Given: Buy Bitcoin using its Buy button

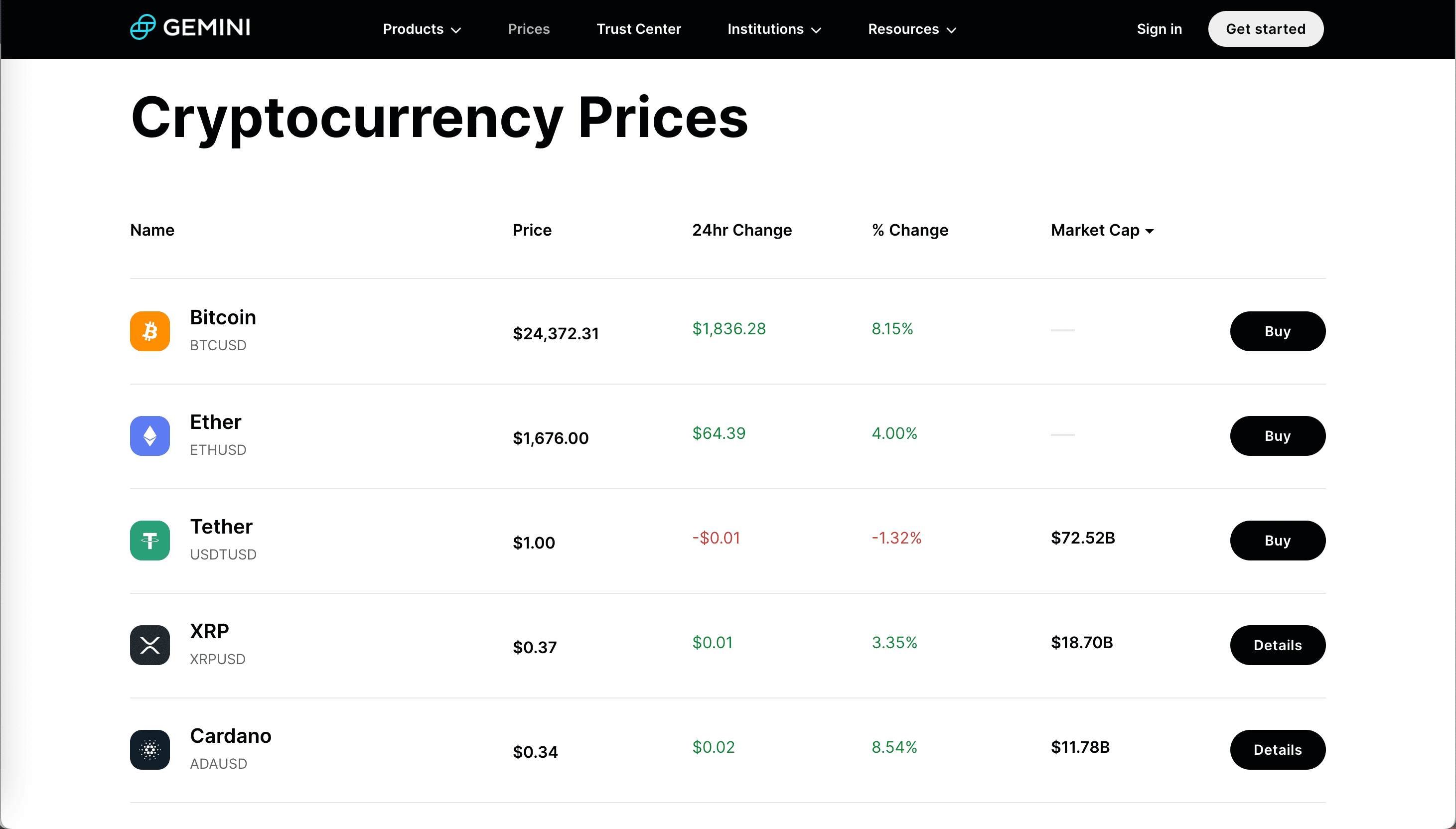Looking at the screenshot, I should [x=1277, y=331].
